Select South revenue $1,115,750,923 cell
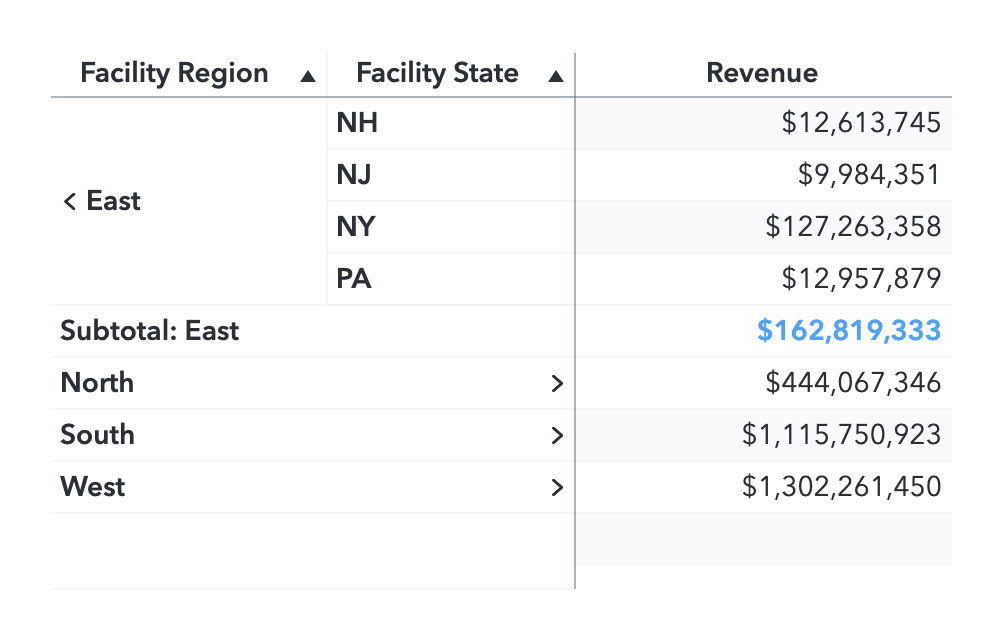The image size is (1000, 642). (x=841, y=435)
